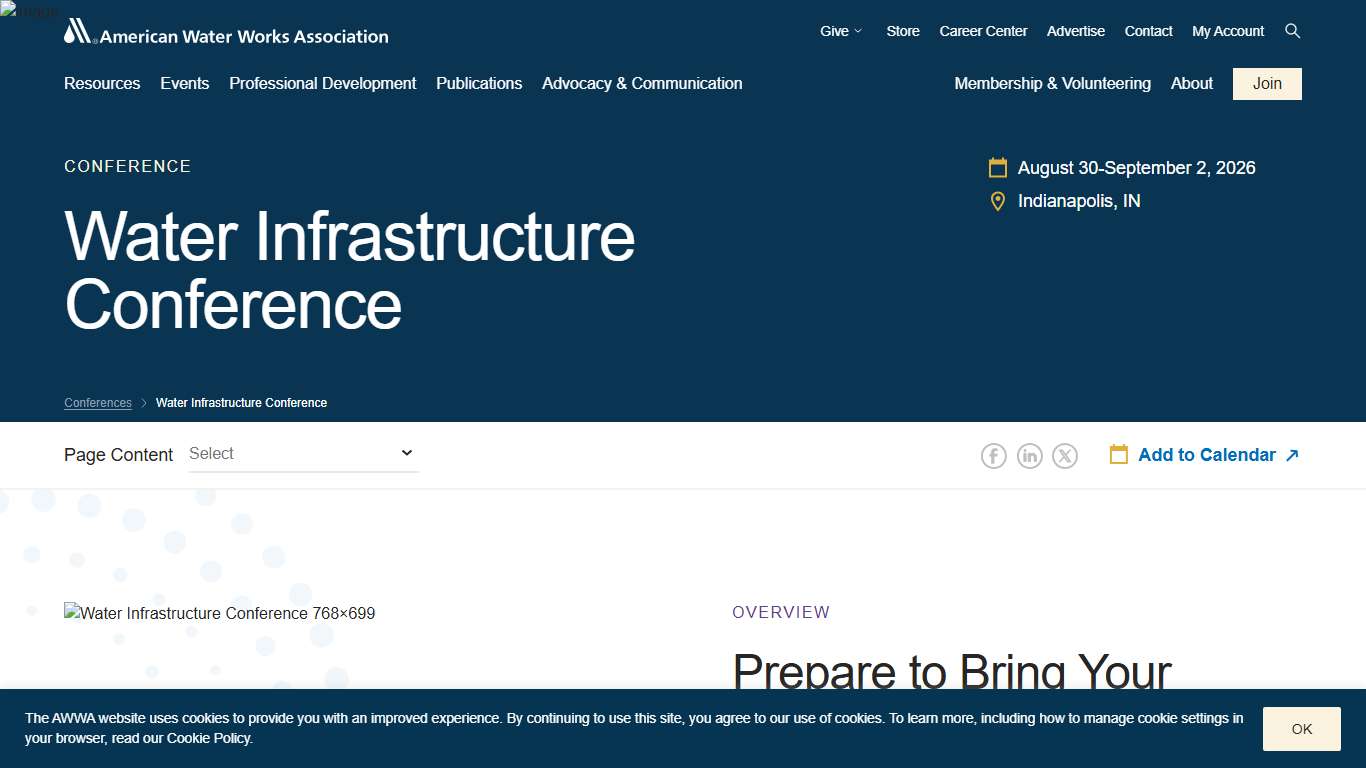
Task: Open the Membership & Volunteering menu
Action: click(1052, 84)
